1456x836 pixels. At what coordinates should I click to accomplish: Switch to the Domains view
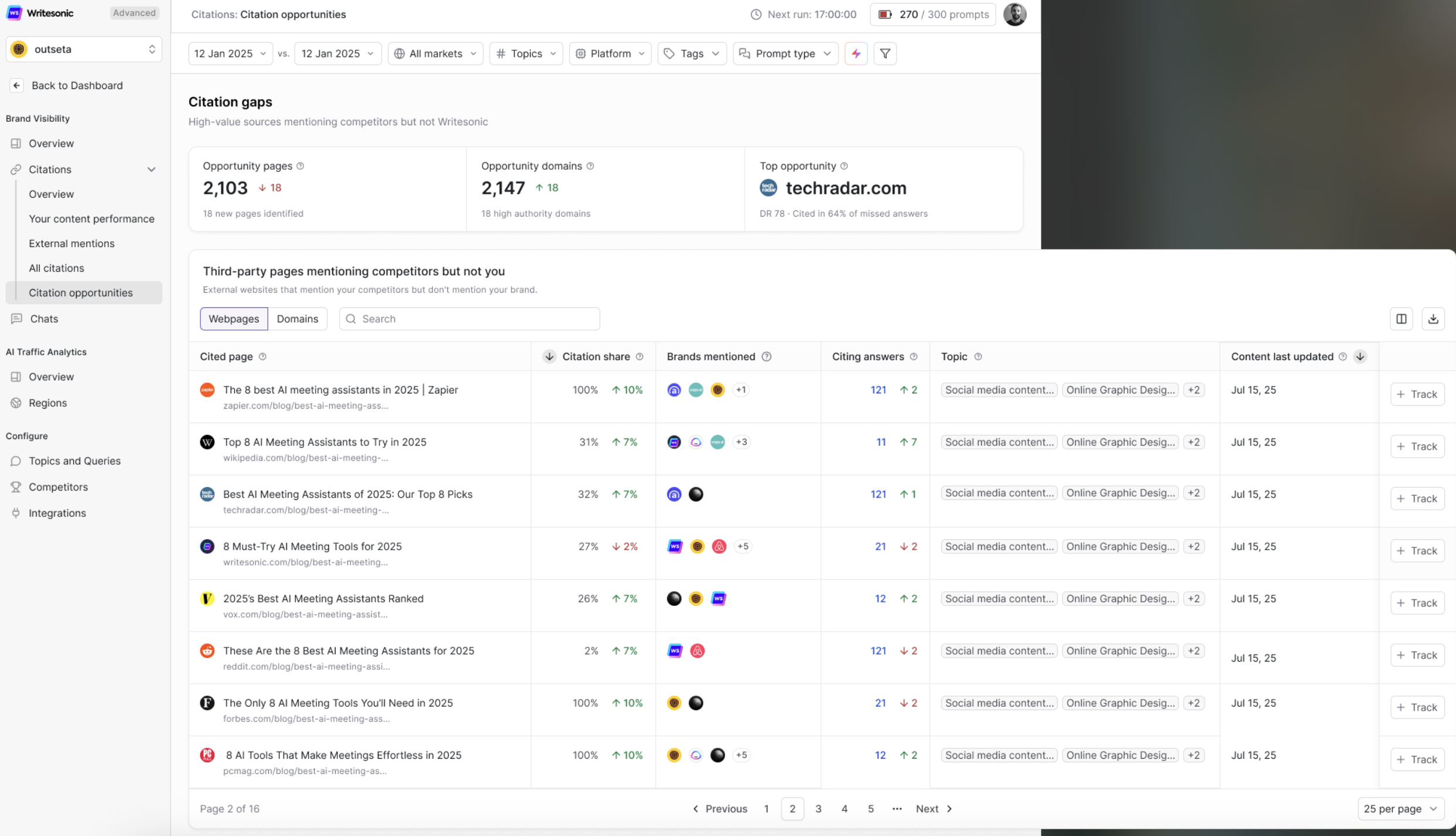297,318
